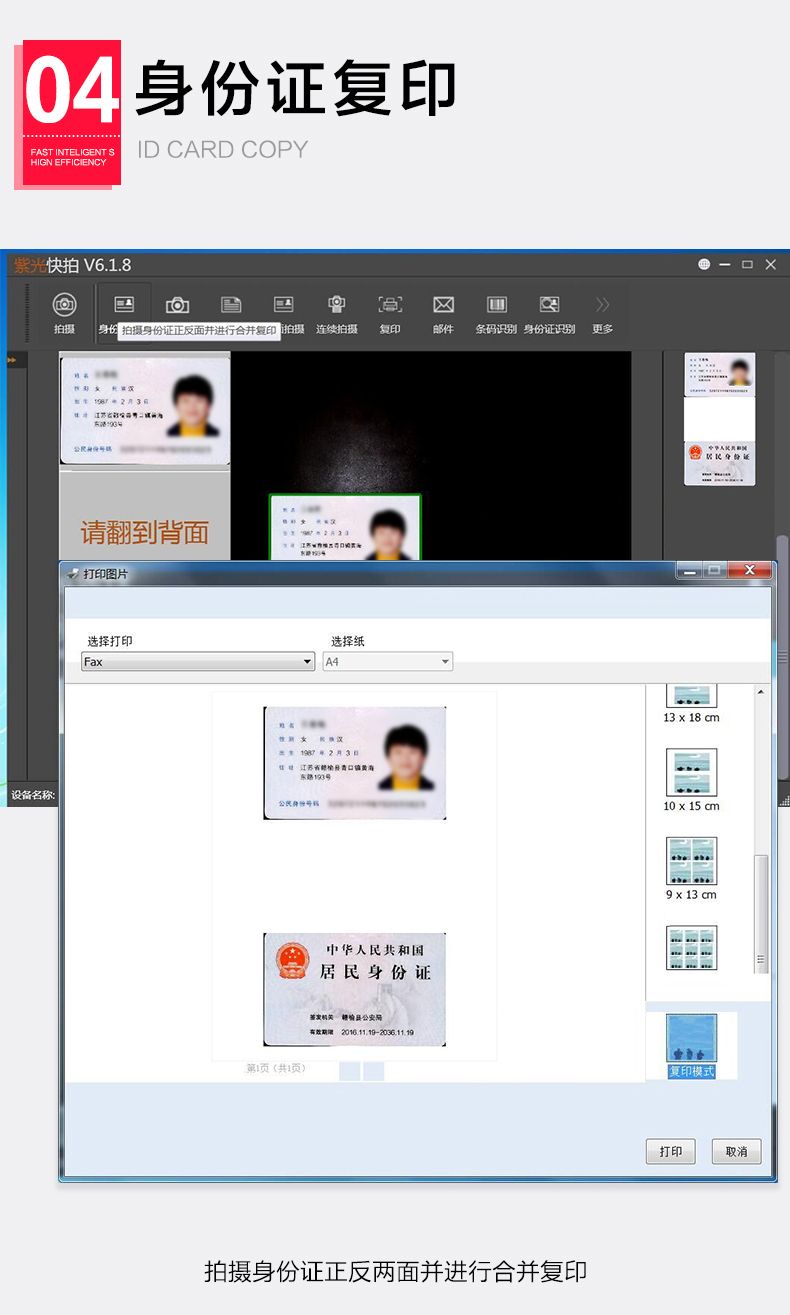Click the layout list scroll-up arrow
Viewport: 790px width, 1315px height.
coord(761,692)
